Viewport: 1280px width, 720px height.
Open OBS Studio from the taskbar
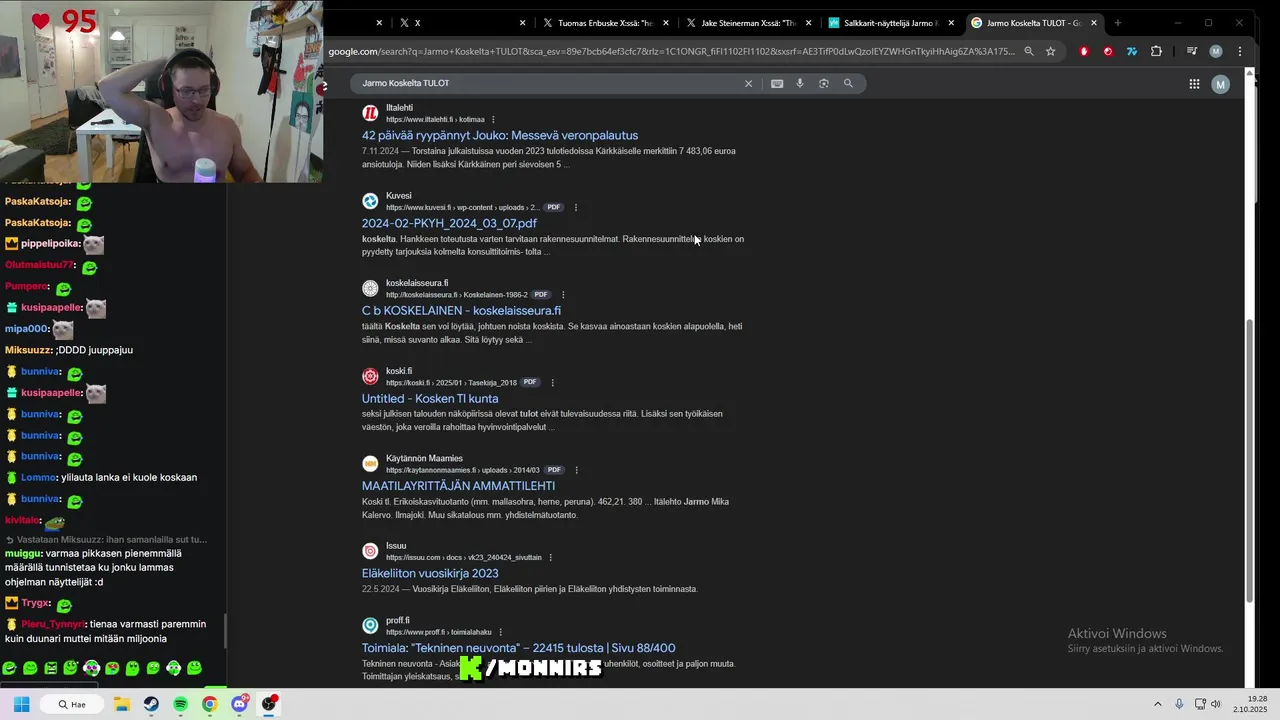coord(268,704)
